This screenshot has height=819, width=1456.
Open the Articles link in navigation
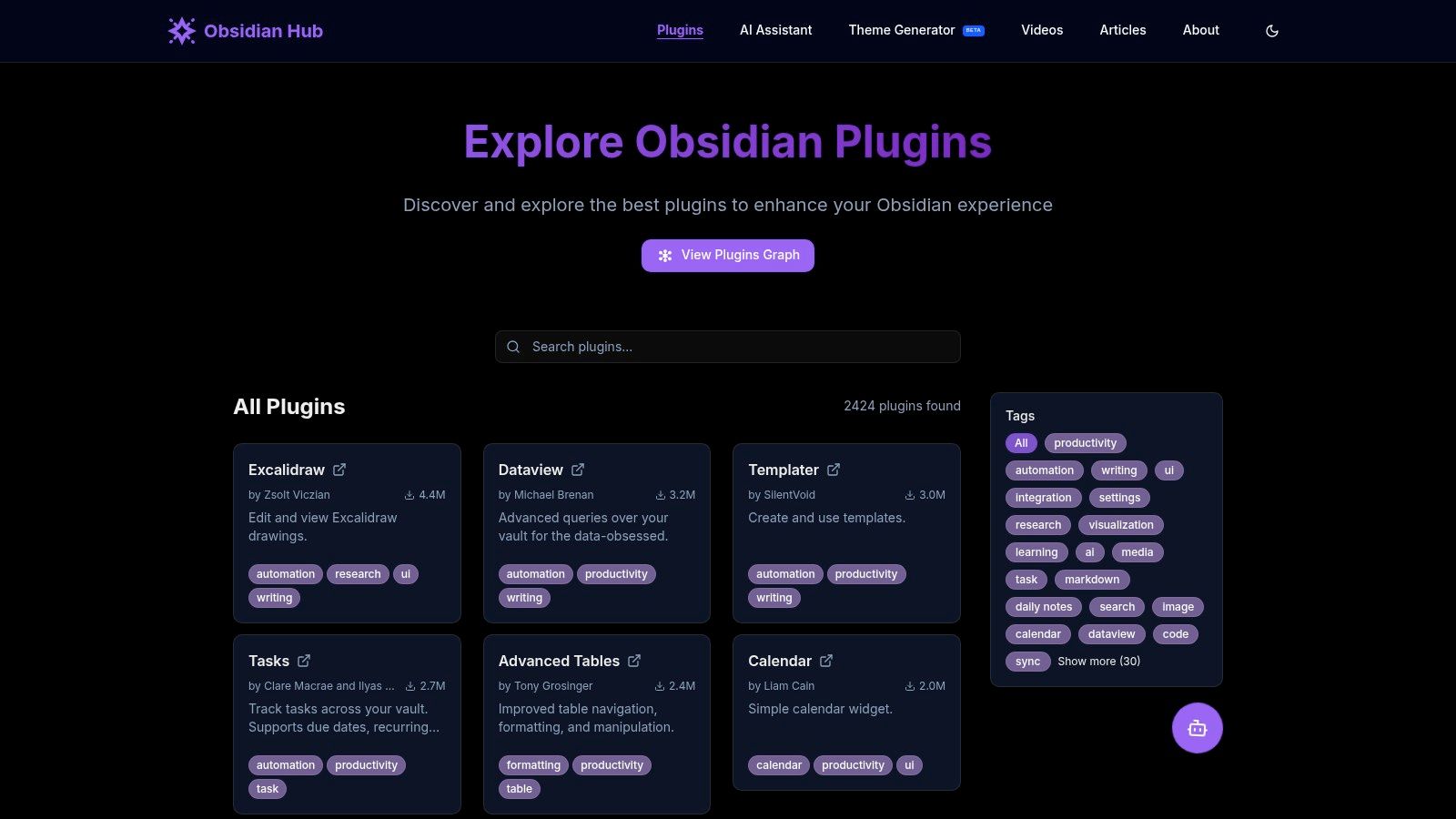pyautogui.click(x=1122, y=30)
